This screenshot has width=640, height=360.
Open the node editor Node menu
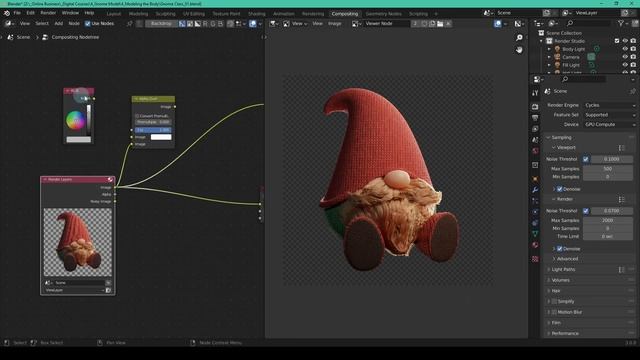(x=74, y=24)
